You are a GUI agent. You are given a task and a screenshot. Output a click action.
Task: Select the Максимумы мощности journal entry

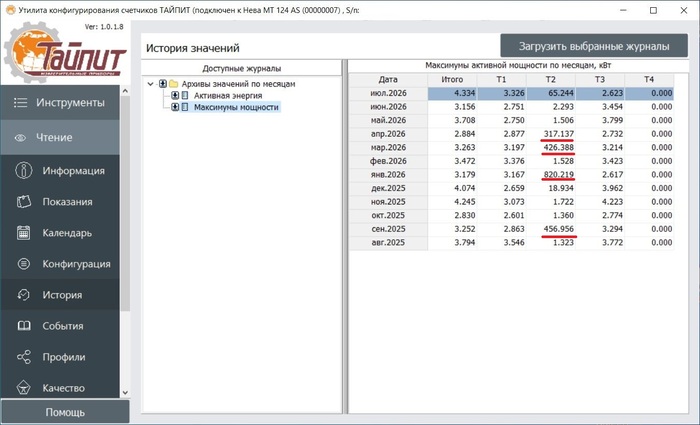click(x=236, y=107)
